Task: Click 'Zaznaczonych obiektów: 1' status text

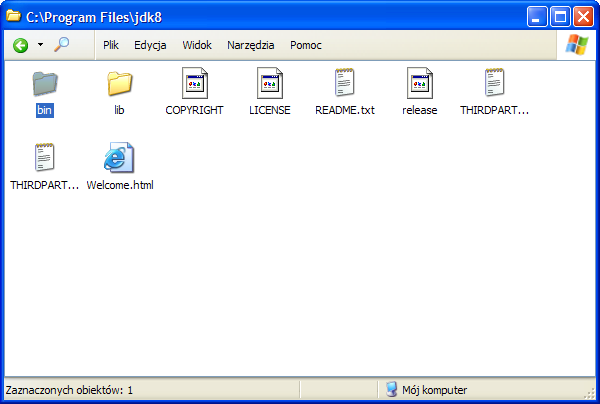Action: [69, 390]
